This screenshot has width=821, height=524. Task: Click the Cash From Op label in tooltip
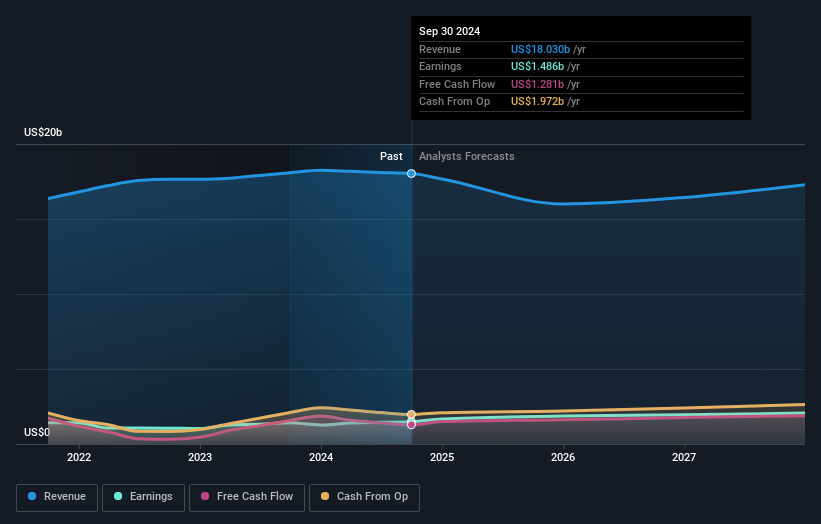click(454, 102)
